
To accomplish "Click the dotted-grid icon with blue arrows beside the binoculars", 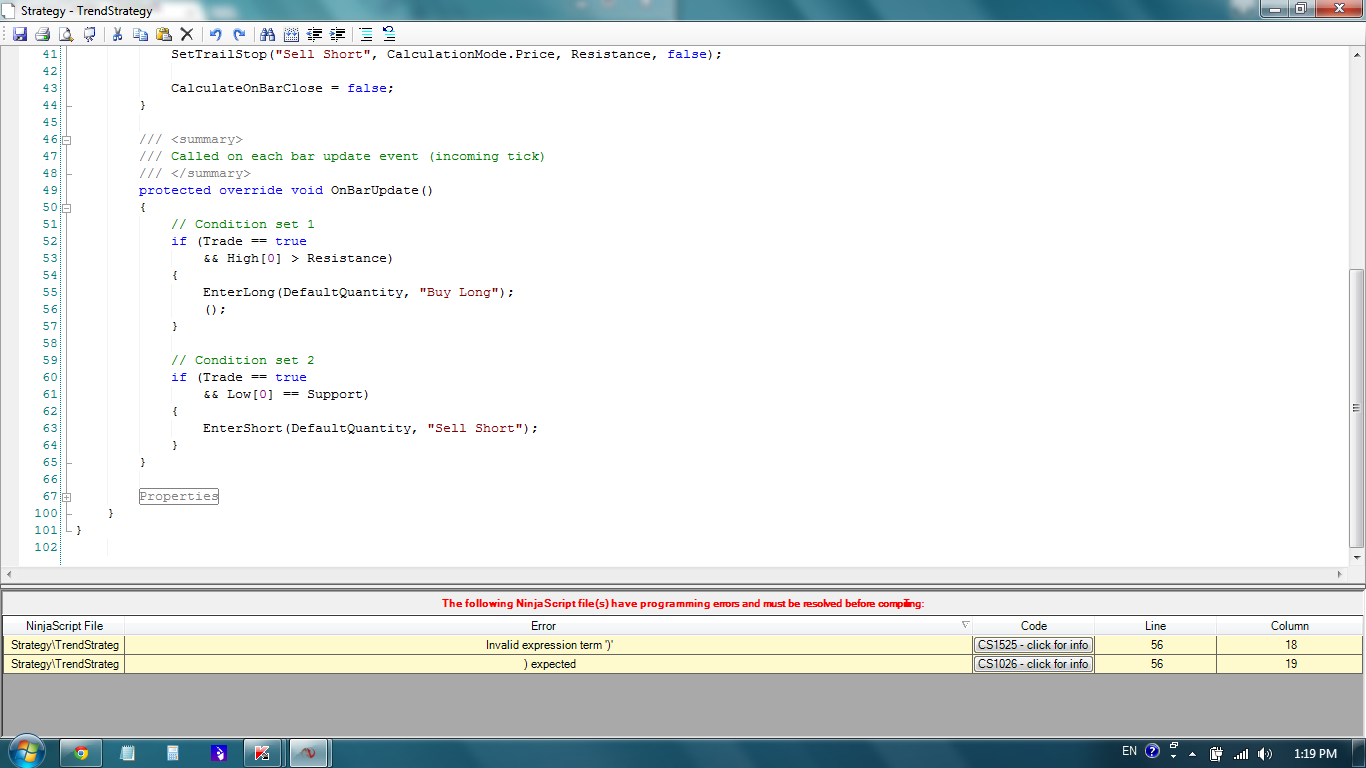I will (291, 34).
